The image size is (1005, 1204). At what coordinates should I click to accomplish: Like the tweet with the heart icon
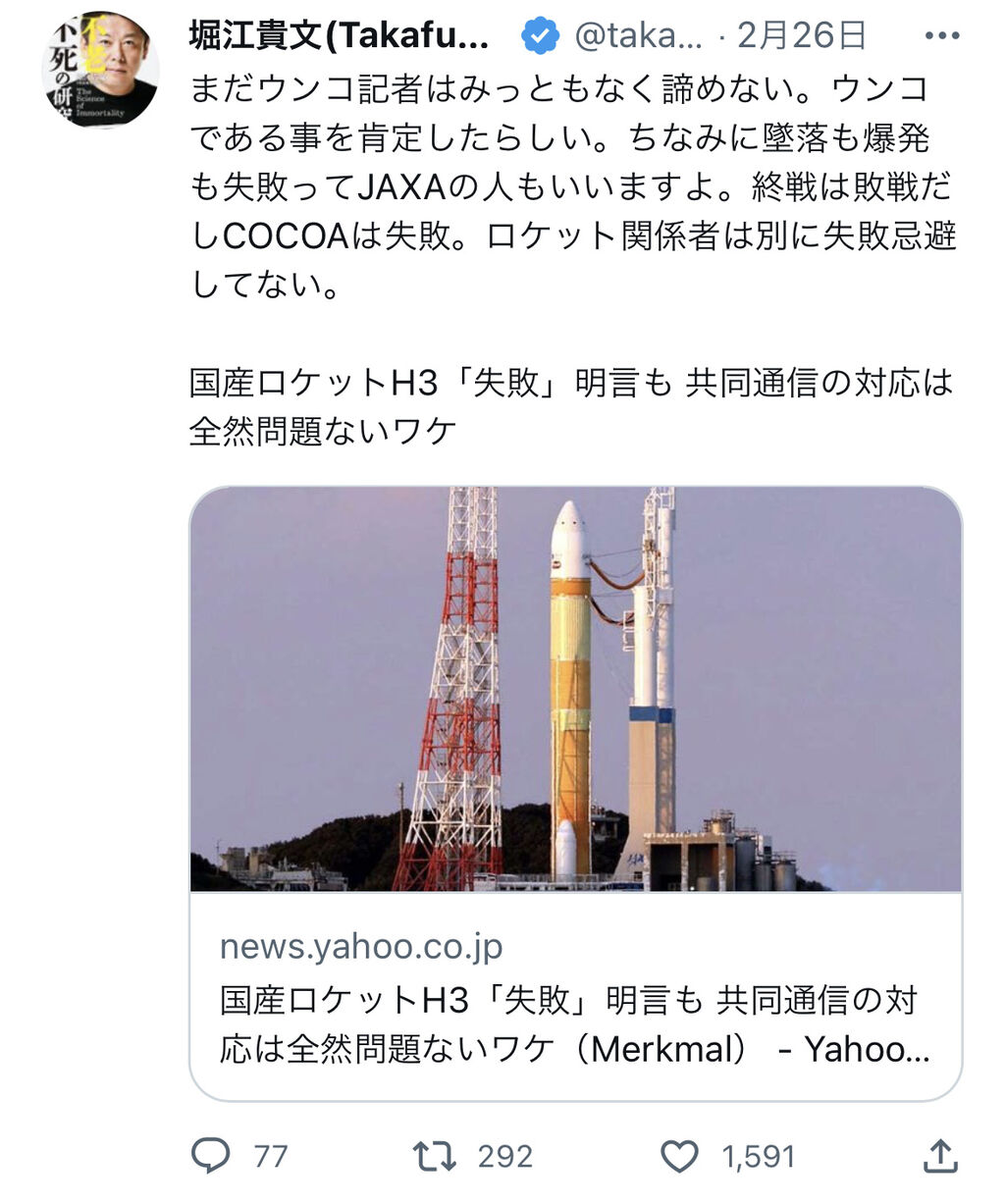point(679,1156)
